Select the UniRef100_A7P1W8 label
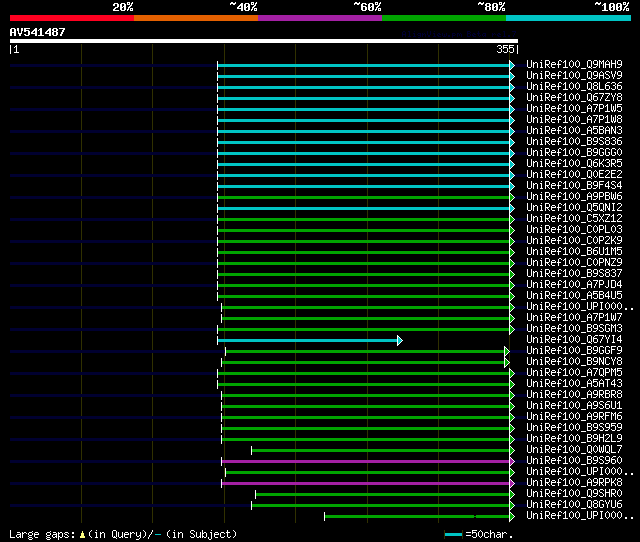Image resolution: width=640 pixels, height=542 pixels. 574,119
